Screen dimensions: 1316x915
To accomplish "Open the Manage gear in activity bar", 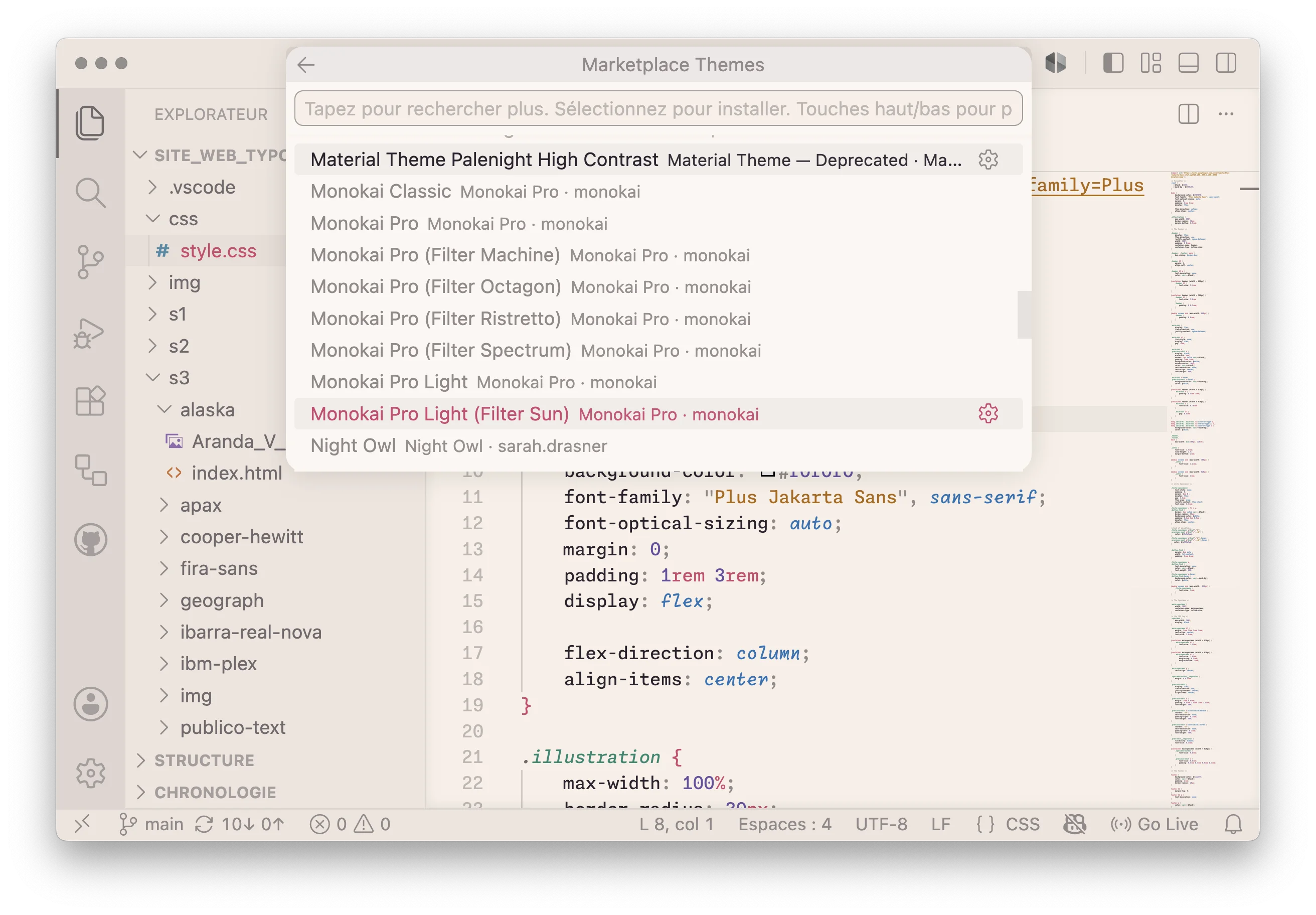I will [x=91, y=773].
